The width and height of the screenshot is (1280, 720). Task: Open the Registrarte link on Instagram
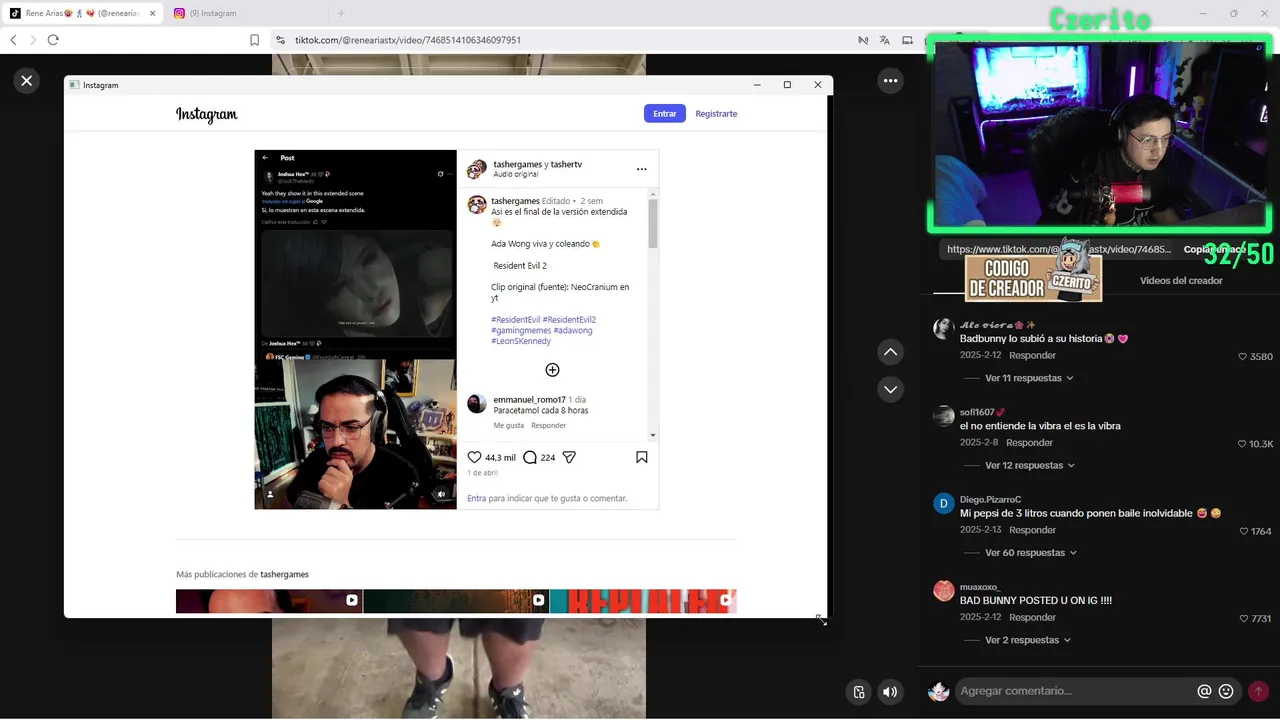(x=716, y=114)
